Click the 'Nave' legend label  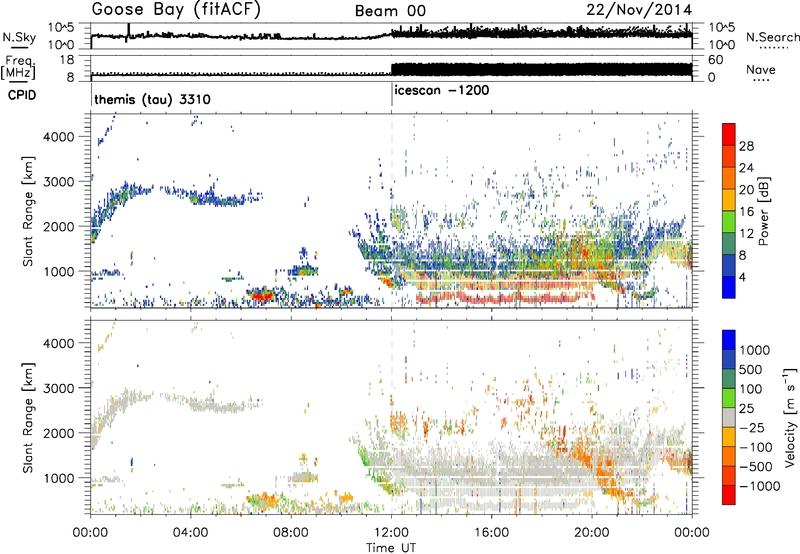[x=761, y=69]
